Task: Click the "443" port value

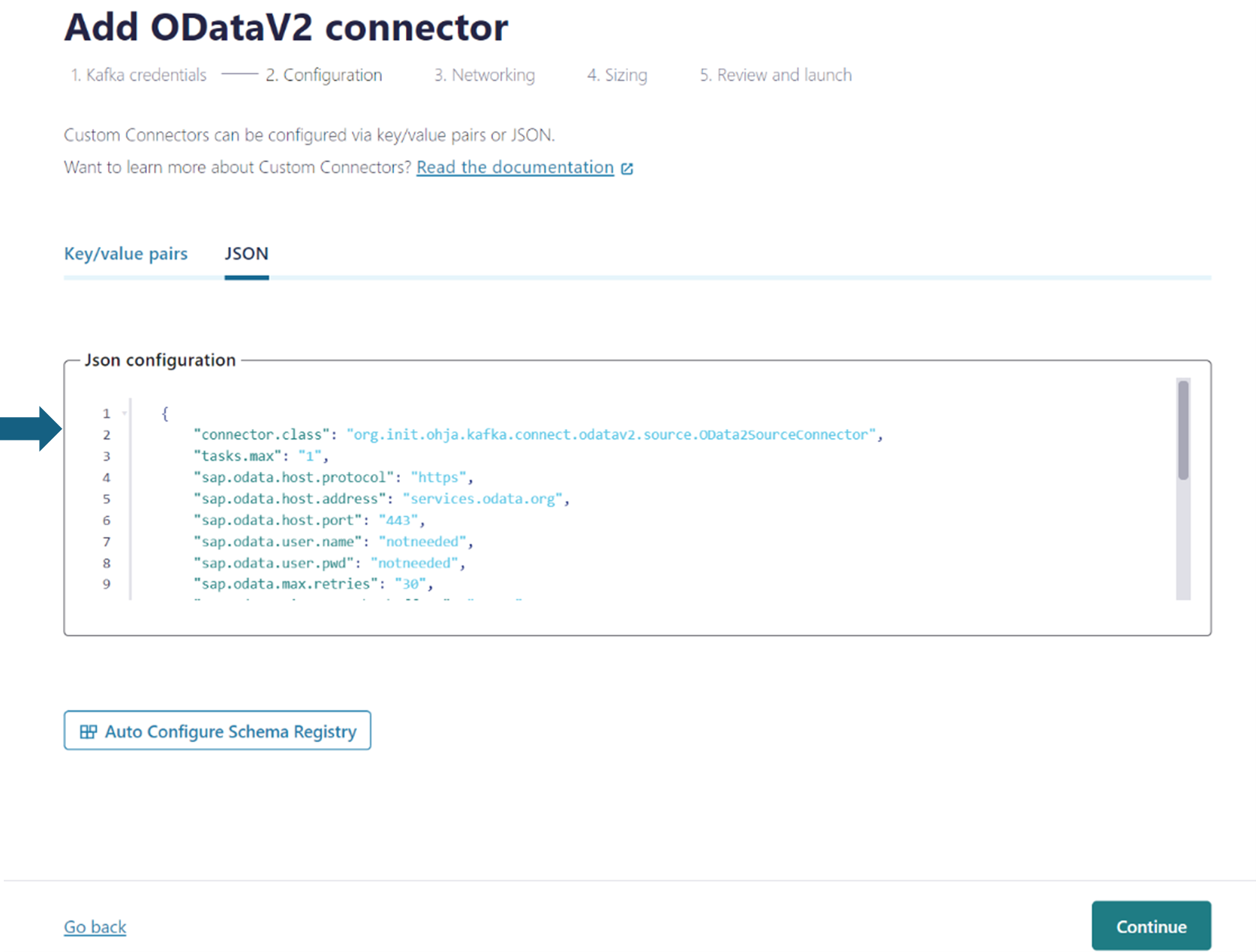Action: 398,520
